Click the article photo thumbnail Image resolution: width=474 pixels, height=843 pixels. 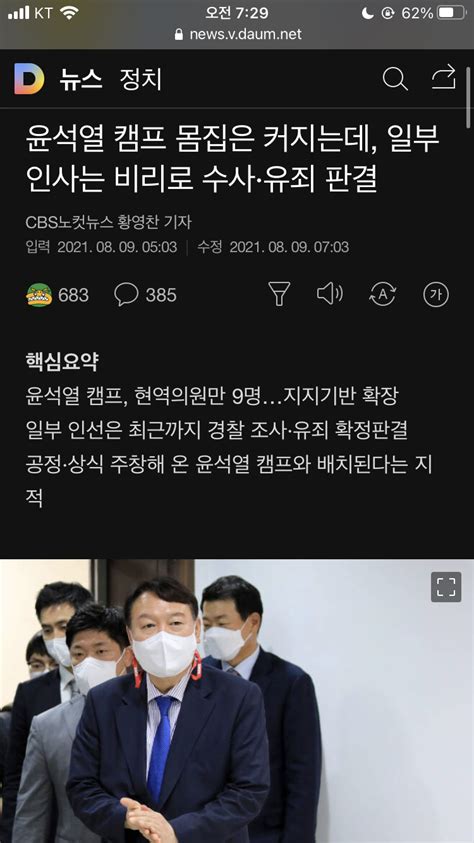(x=237, y=701)
